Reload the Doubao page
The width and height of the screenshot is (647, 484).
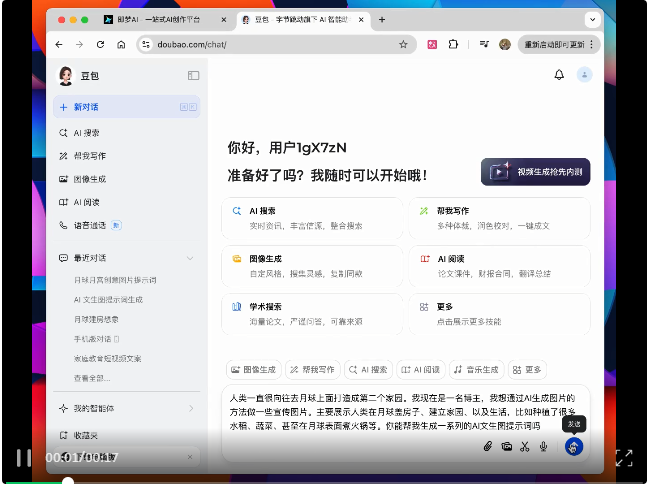point(100,45)
